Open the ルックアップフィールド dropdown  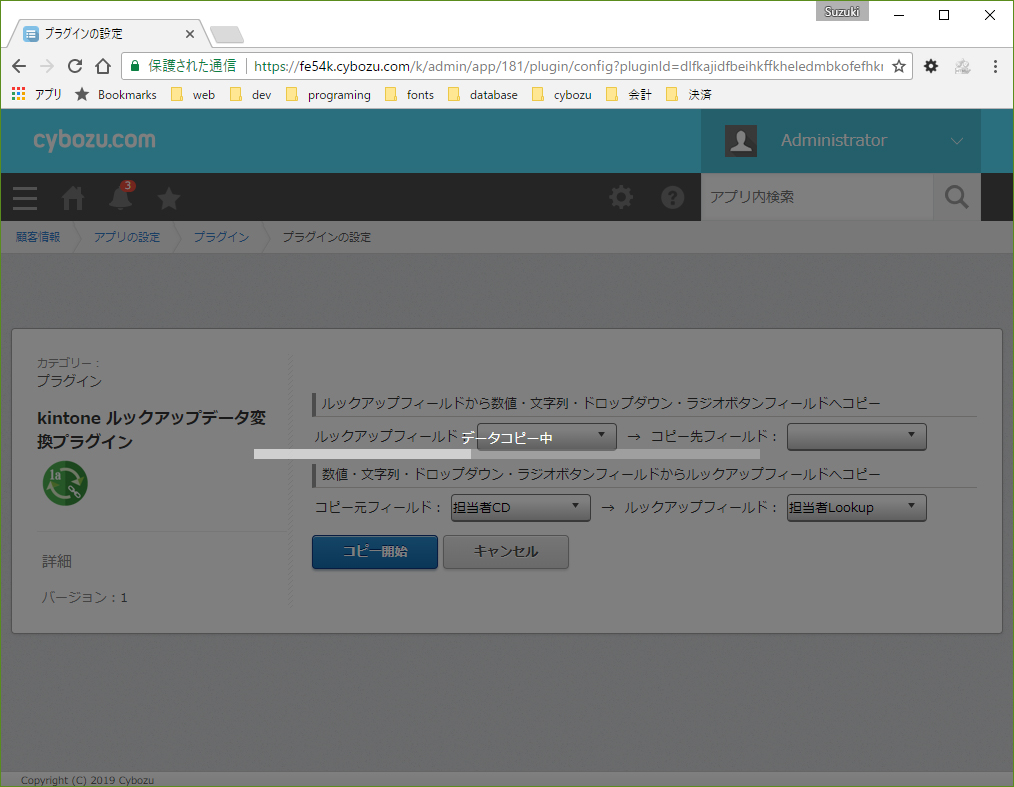pos(546,437)
